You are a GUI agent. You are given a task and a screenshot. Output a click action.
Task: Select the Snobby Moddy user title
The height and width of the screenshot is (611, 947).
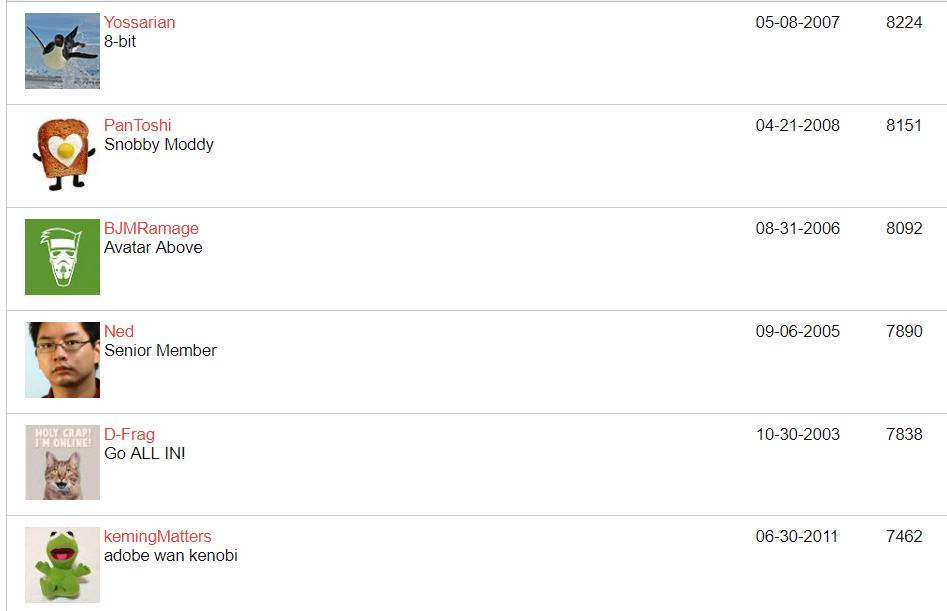[x=159, y=145]
